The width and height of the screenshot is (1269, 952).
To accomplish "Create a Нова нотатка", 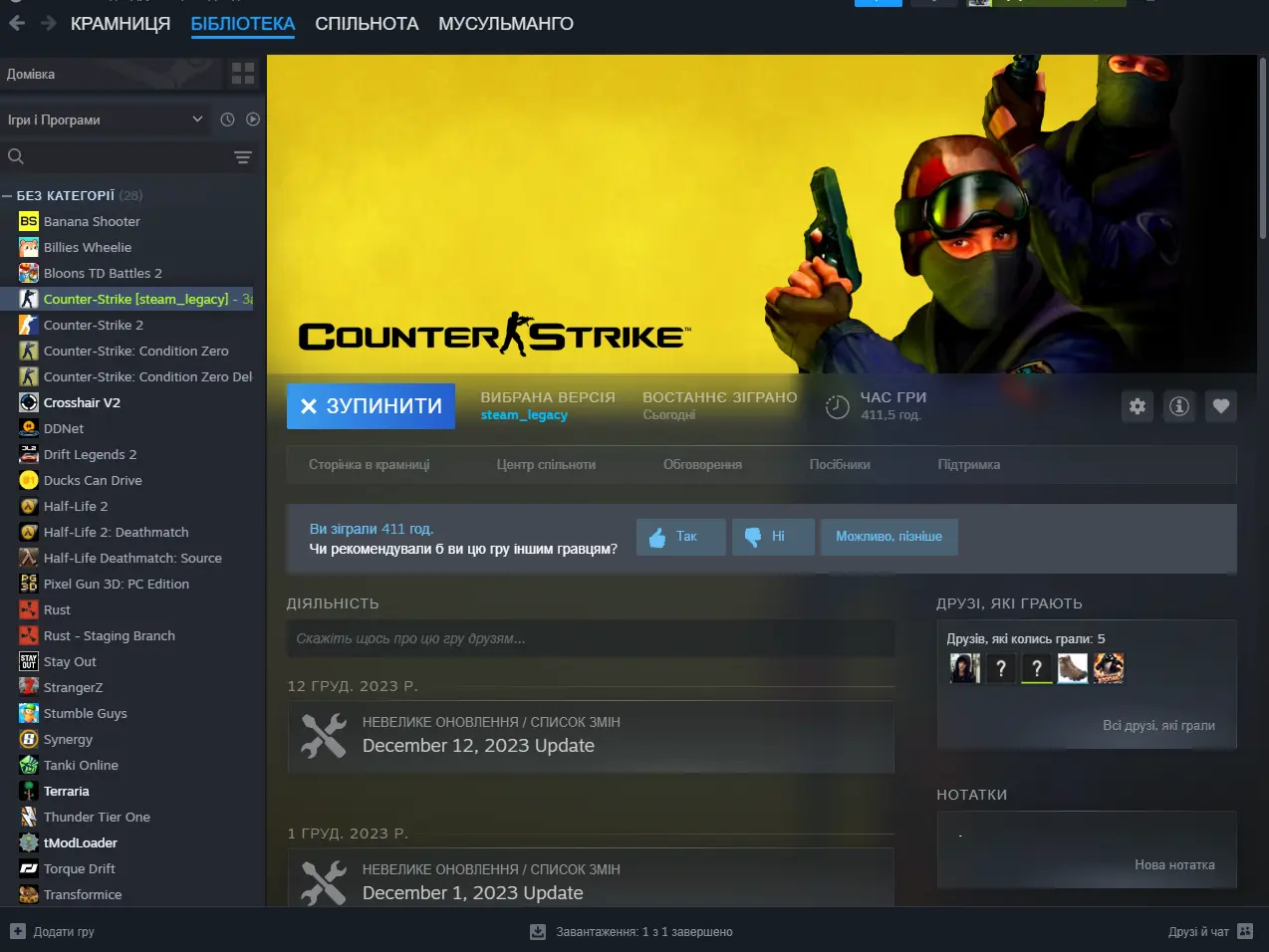I will 1174,865.
